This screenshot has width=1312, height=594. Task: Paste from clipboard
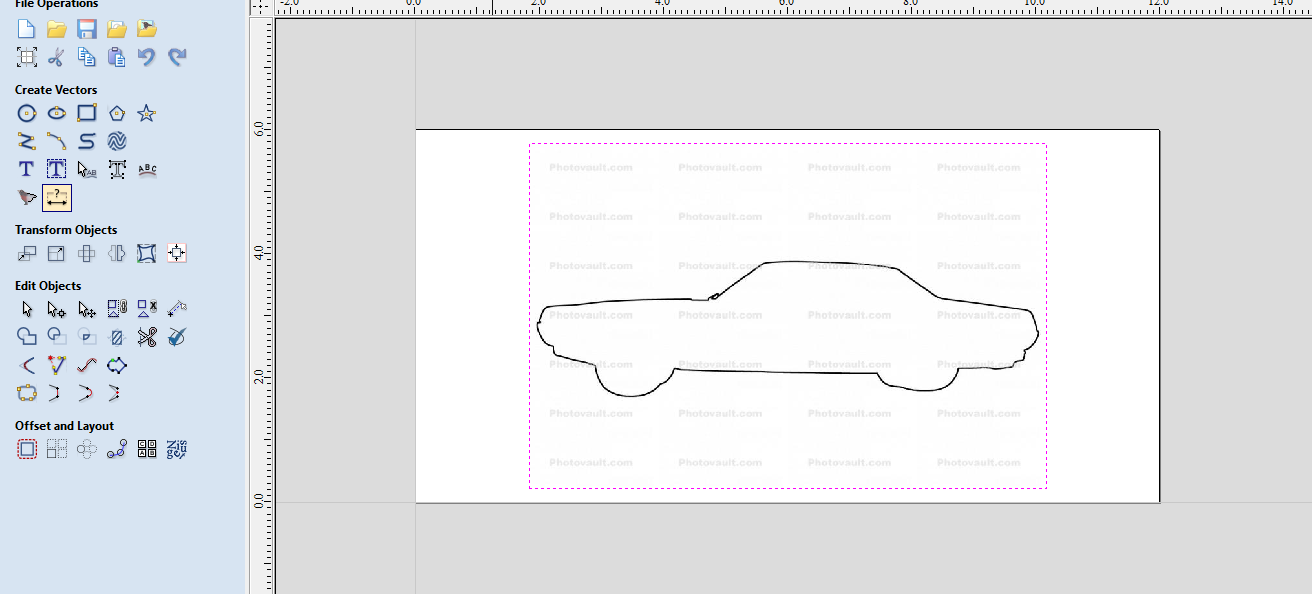click(117, 57)
